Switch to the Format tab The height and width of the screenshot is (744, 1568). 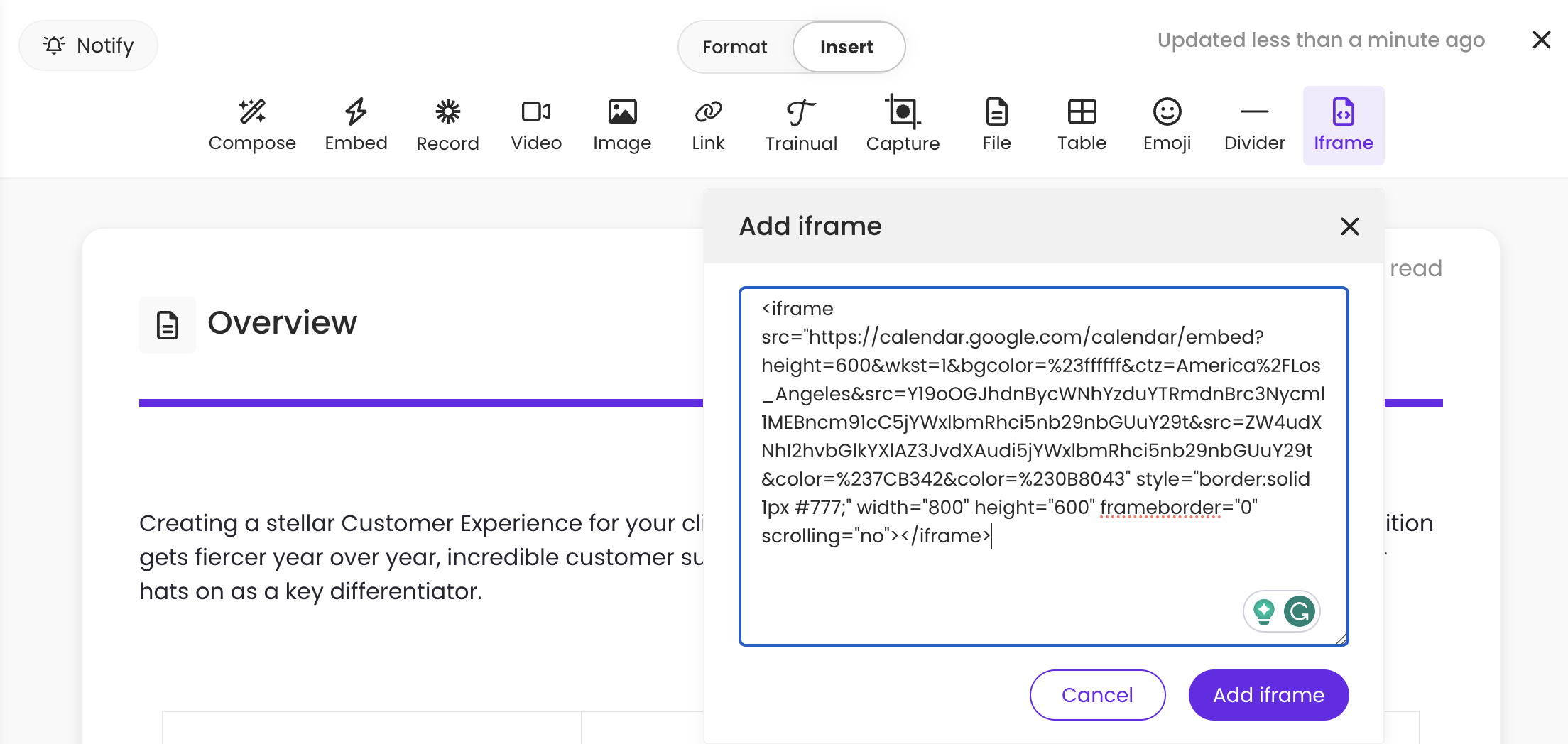click(x=734, y=47)
